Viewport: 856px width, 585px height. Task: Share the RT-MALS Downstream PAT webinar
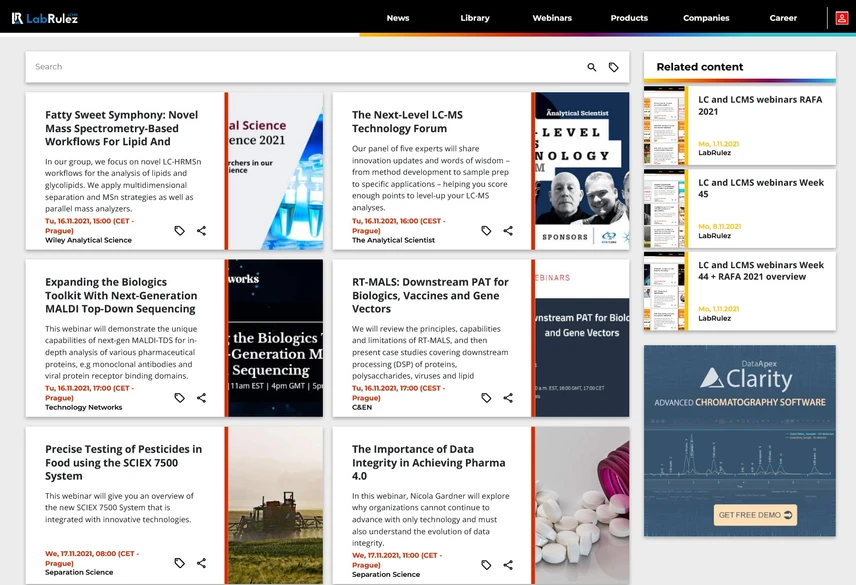click(508, 398)
